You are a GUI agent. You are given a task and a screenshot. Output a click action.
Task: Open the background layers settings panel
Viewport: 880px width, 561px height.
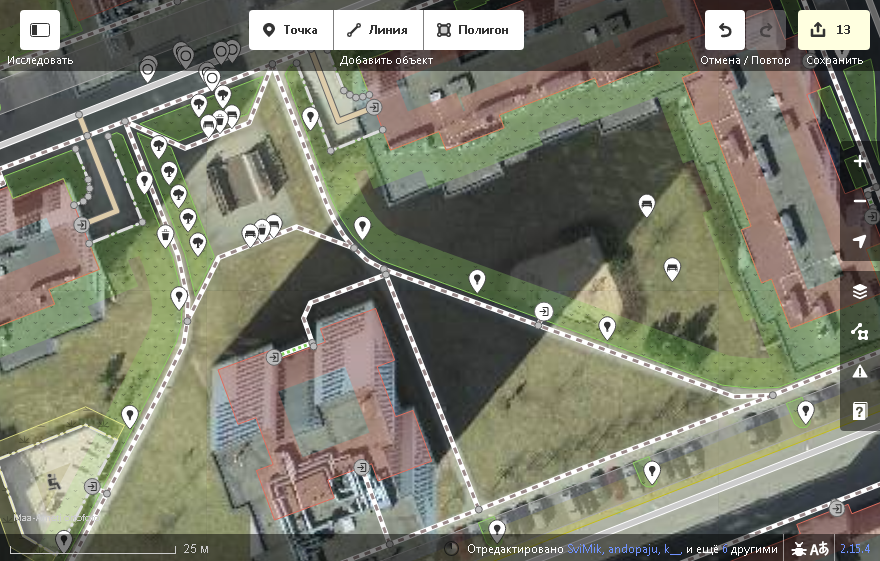coord(860,291)
